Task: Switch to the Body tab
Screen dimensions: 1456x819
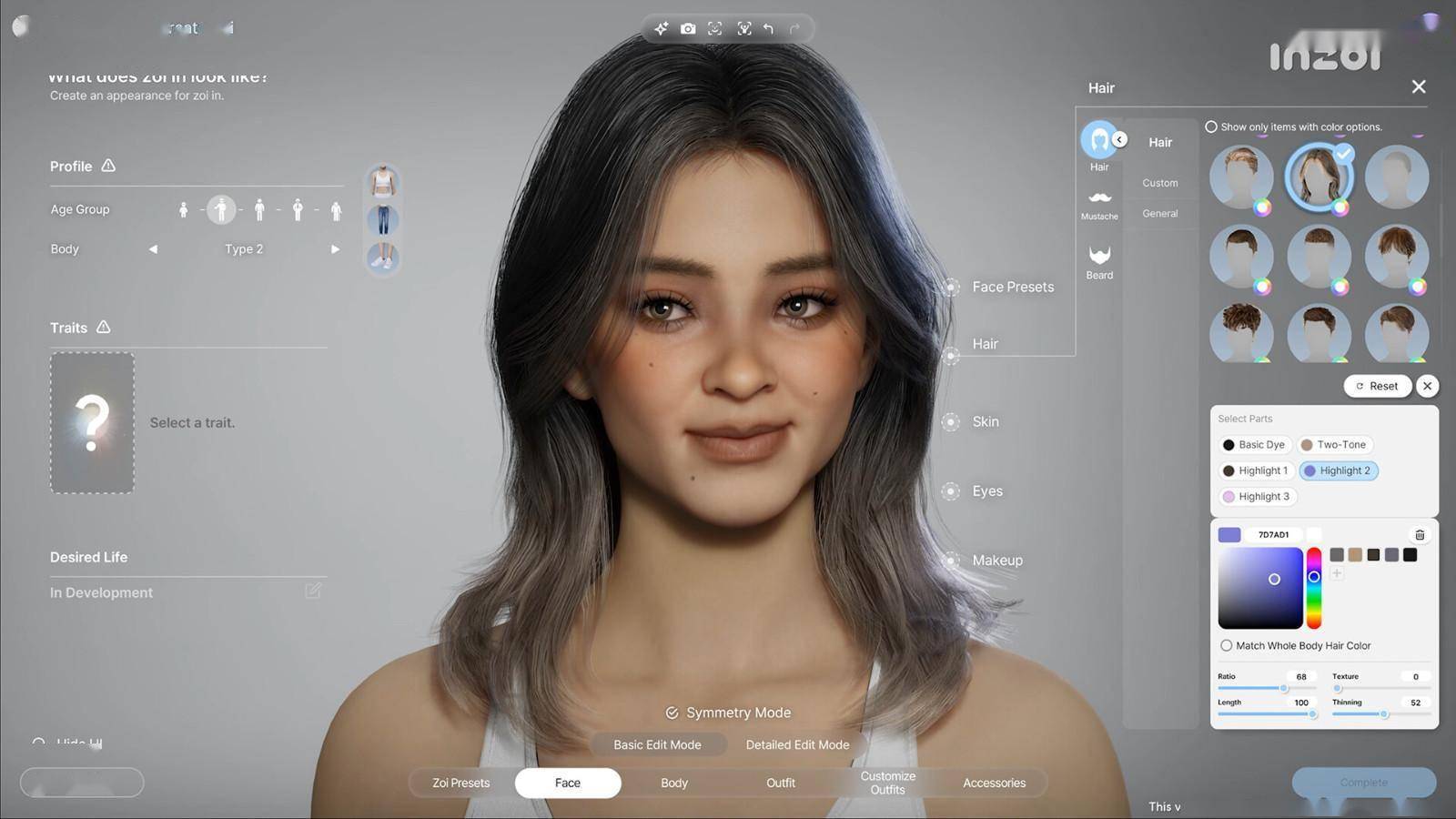Action: 674,783
